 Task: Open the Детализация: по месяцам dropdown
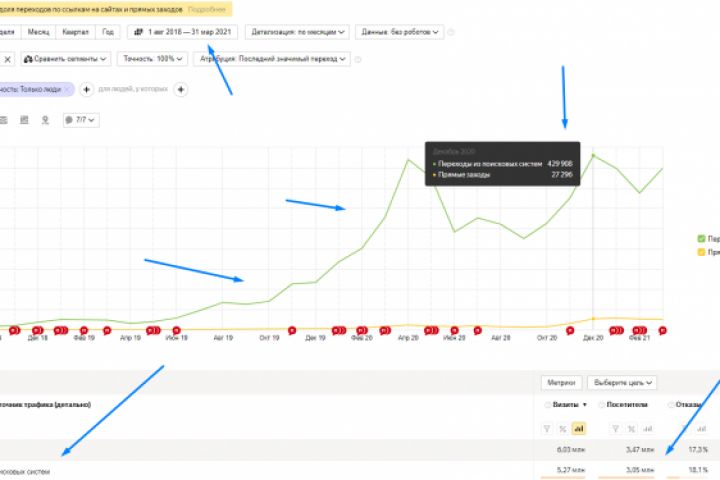tap(297, 32)
